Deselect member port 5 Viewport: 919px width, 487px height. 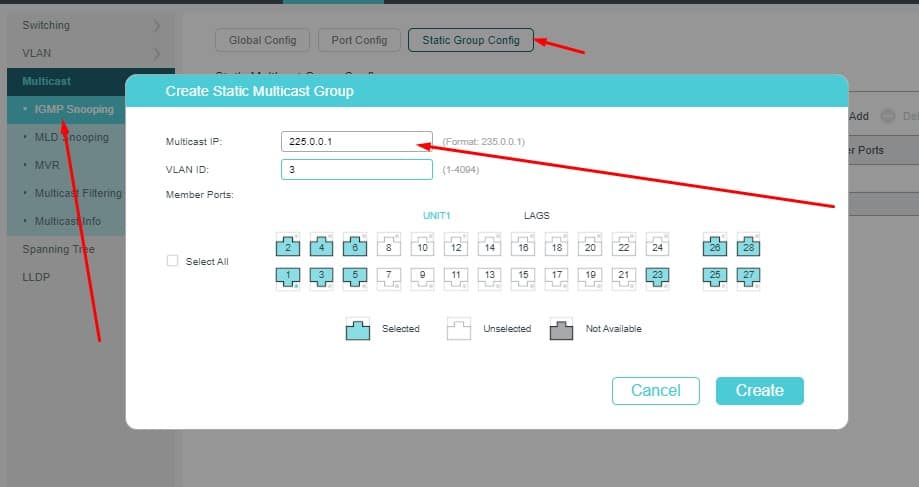pos(355,278)
